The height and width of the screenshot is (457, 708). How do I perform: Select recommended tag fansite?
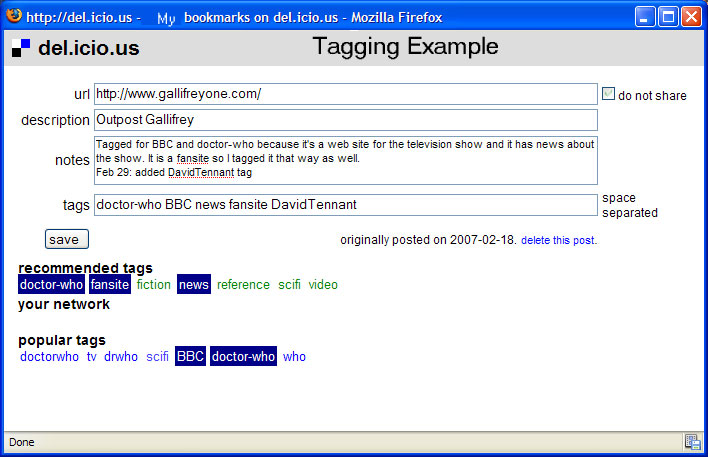click(x=110, y=284)
